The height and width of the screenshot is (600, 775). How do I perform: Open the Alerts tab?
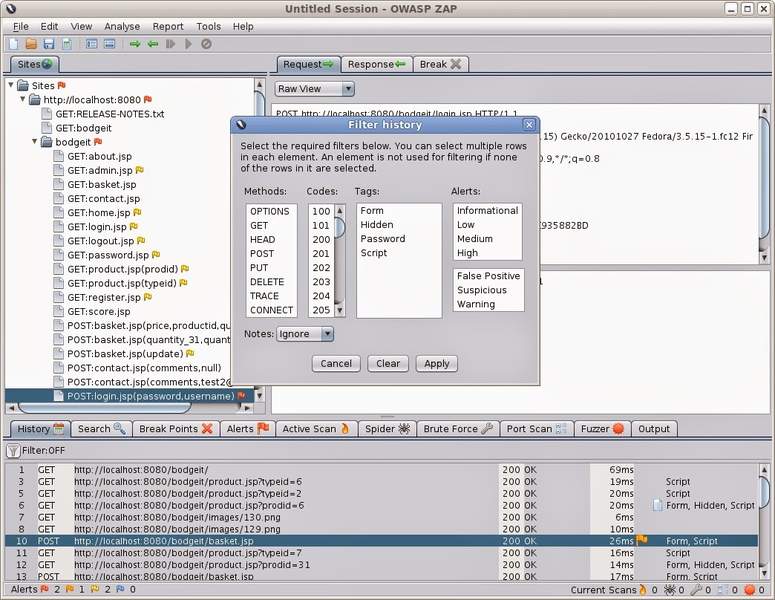tap(248, 429)
